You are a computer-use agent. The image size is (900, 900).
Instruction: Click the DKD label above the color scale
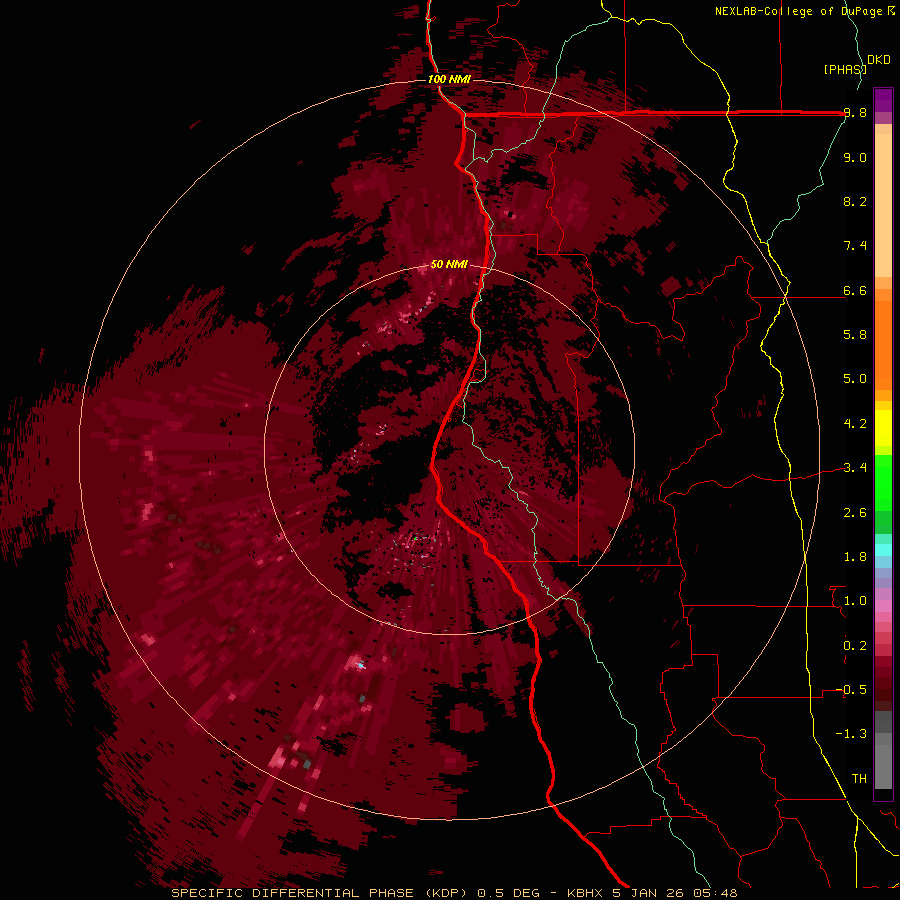pyautogui.click(x=879, y=60)
